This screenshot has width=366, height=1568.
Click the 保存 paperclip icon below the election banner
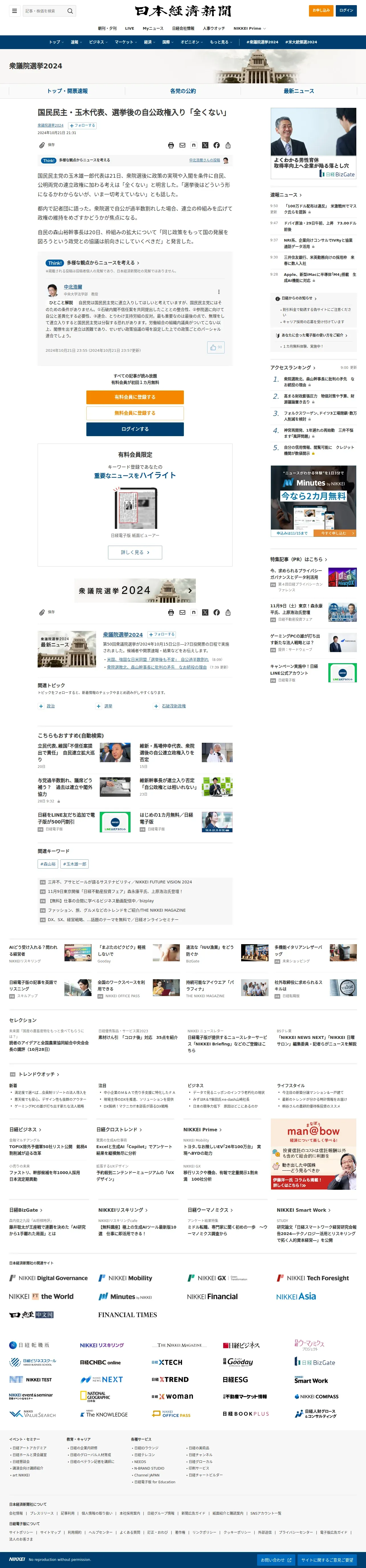(x=42, y=612)
